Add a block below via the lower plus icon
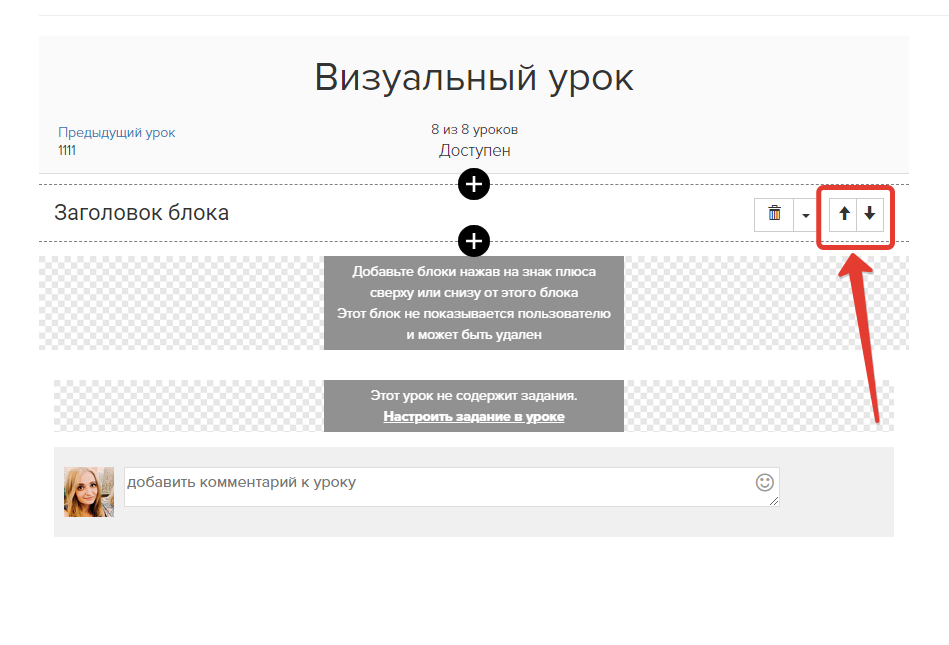Viewport: 949px width, 645px height. coord(474,241)
